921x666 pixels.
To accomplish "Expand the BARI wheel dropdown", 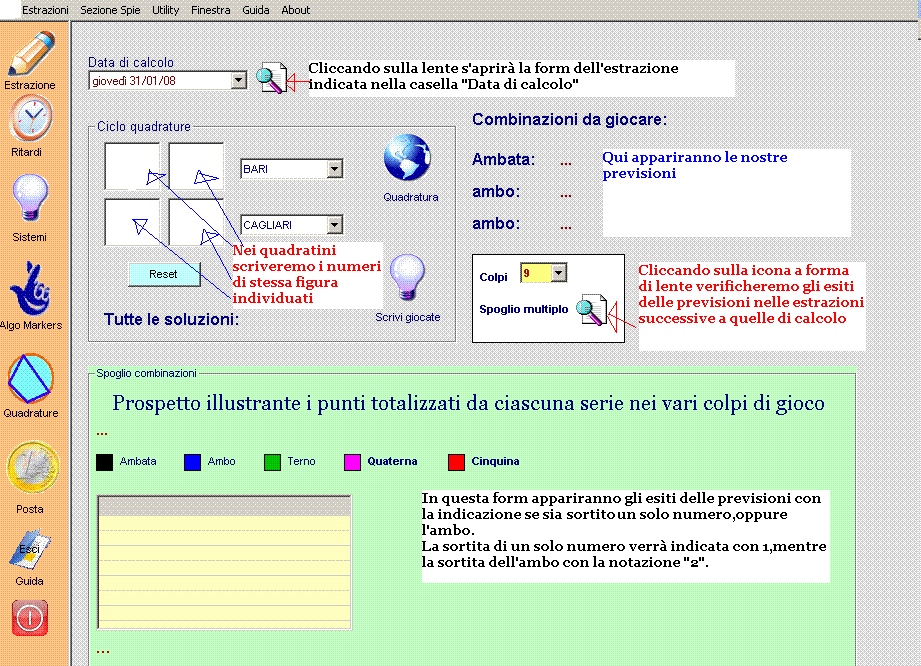I will coord(334,169).
